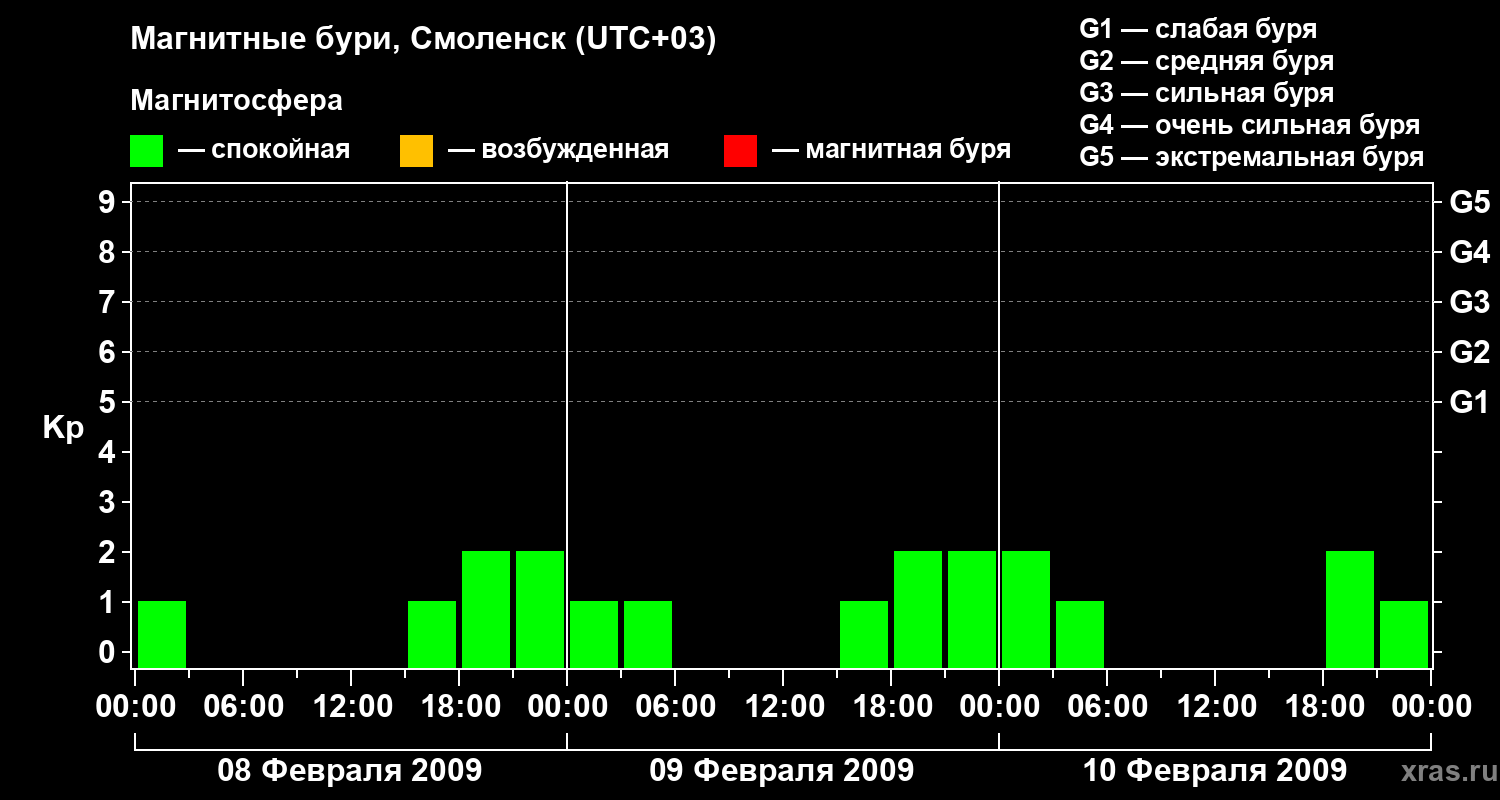Click the 09 February bar starting at 03:00
This screenshot has height=800, width=1500.
coord(648,634)
